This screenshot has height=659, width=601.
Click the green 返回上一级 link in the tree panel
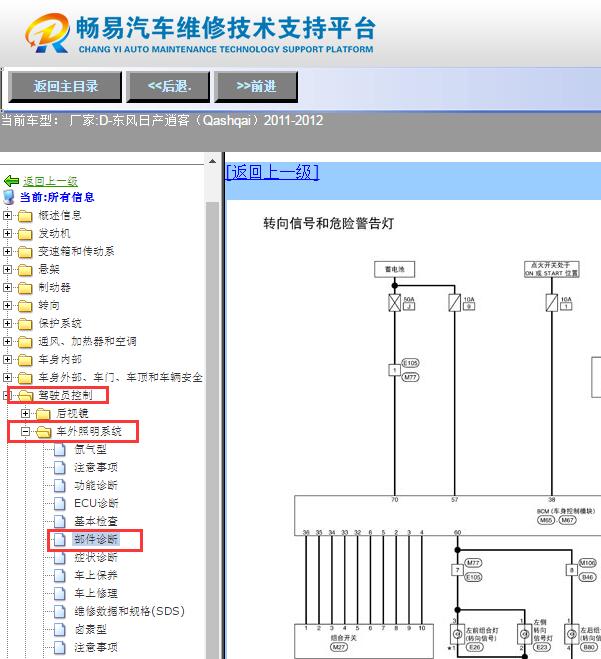[50, 181]
